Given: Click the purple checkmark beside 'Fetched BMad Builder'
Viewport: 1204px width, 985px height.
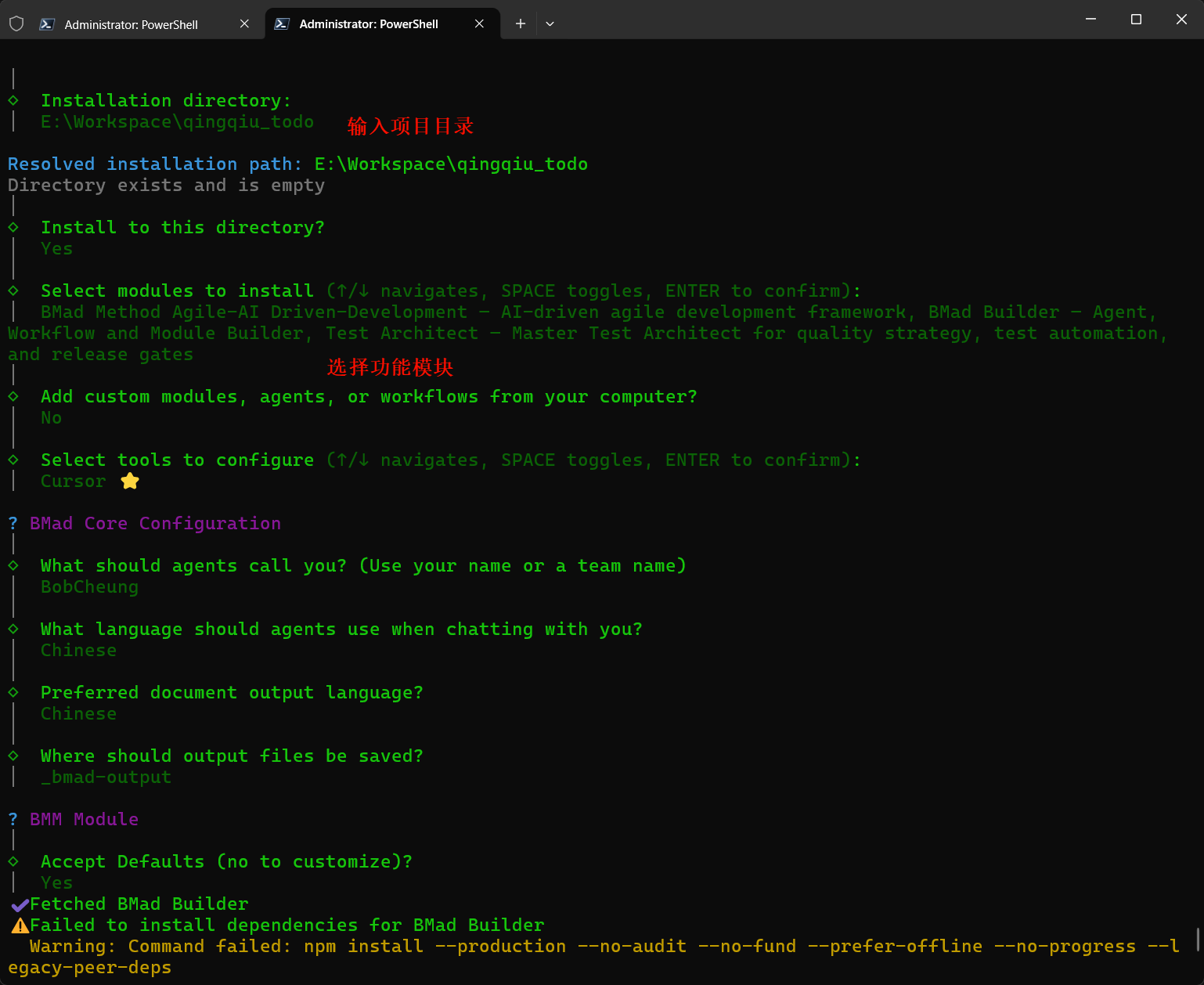Looking at the screenshot, I should click(20, 904).
